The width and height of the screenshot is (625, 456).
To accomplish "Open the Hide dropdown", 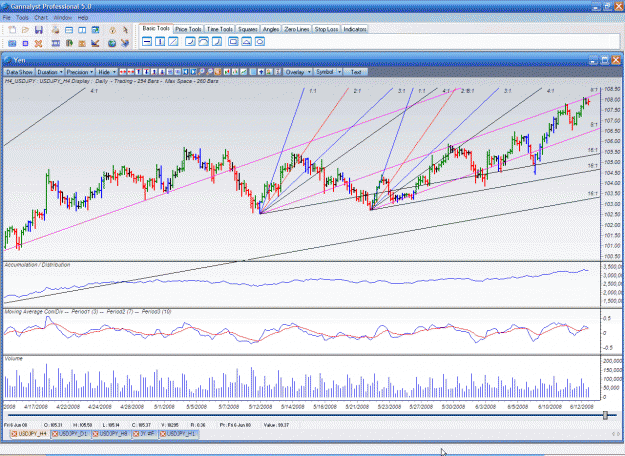I will coord(107,72).
